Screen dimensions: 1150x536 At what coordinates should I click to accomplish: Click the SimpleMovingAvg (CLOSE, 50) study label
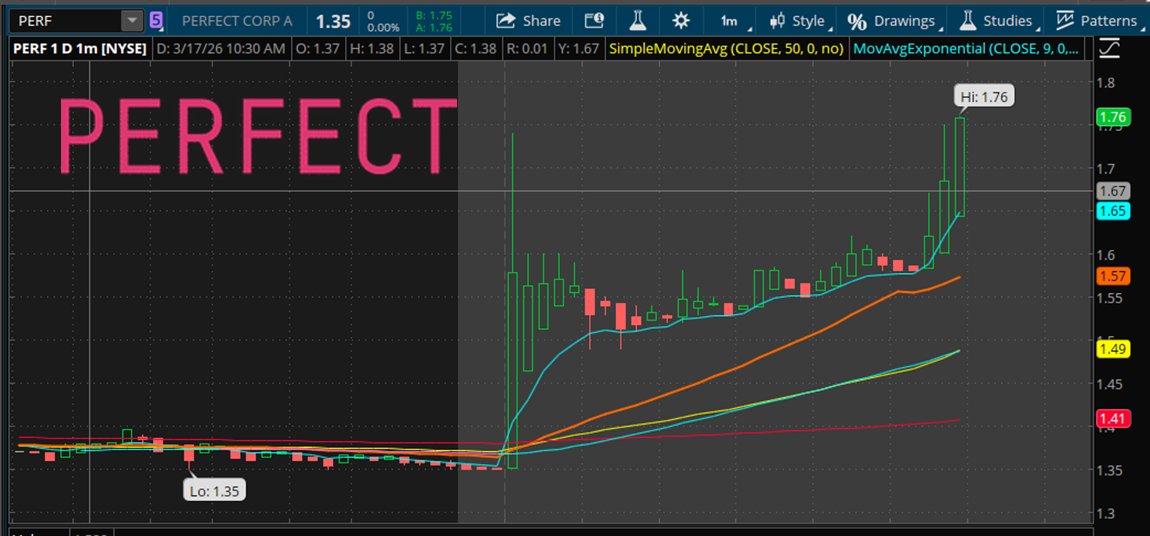pos(726,50)
